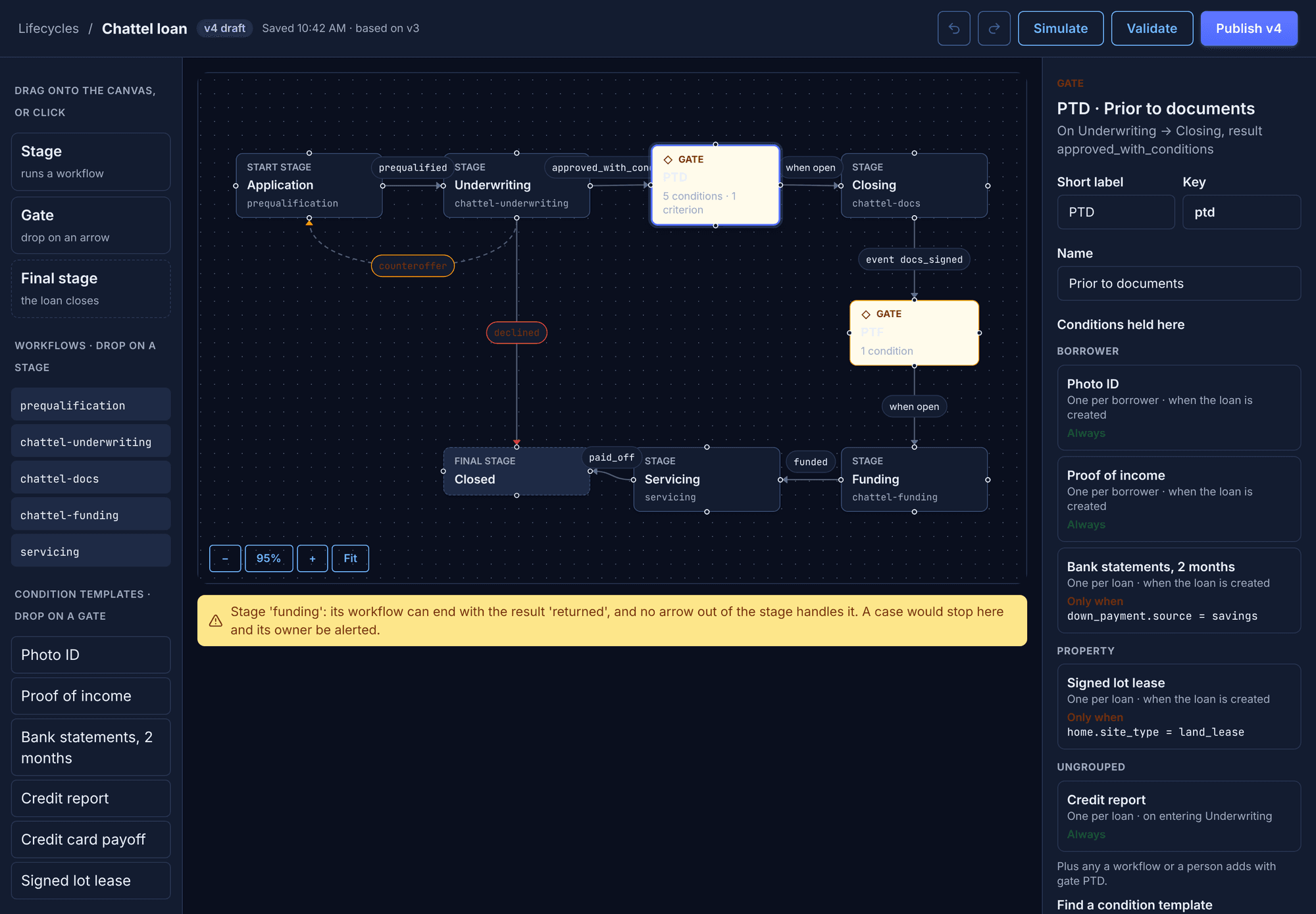
Task: Select the chattel-funding workflow chip
Action: pos(91,515)
